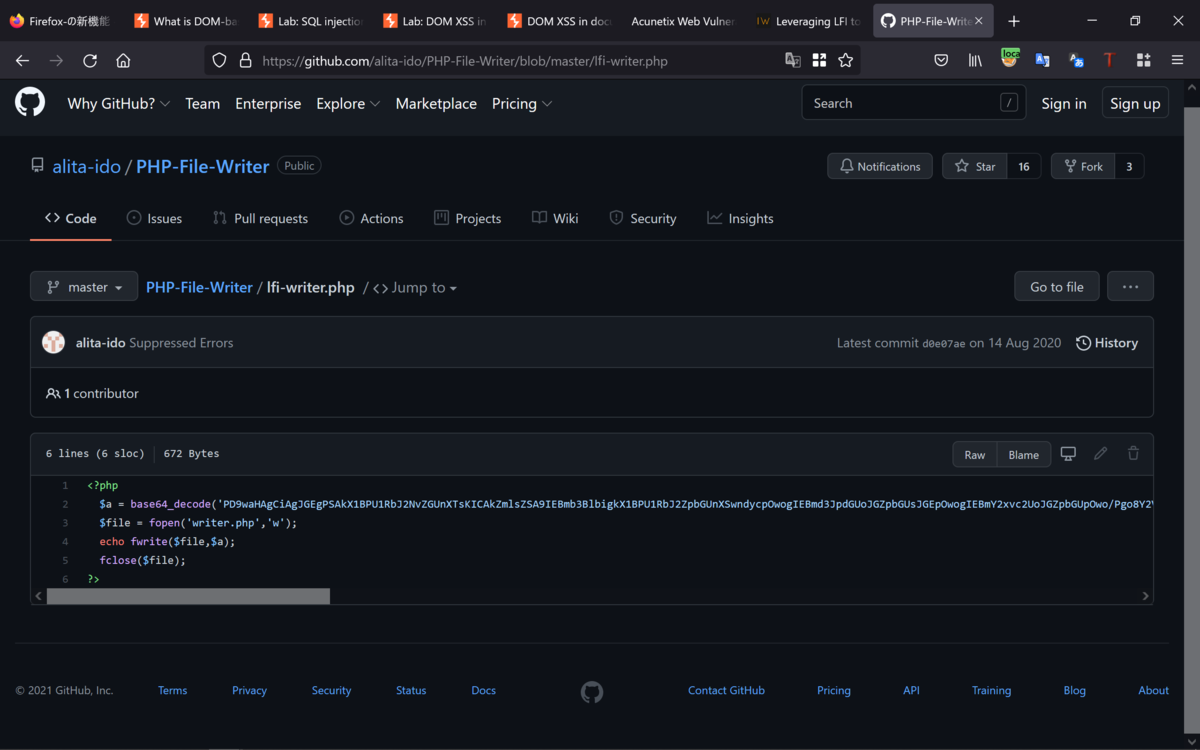Open the Insights tab
1200x750 pixels.
(x=740, y=218)
